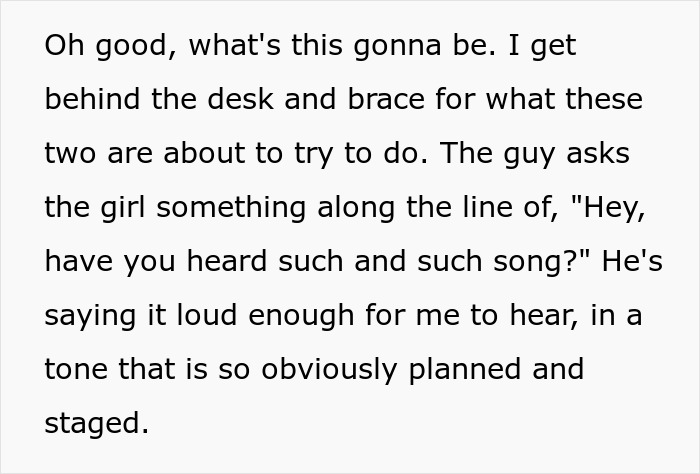Image resolution: width=700 pixels, height=474 pixels.
Task: Click the word "loud" in sixth line
Action: pyautogui.click(x=207, y=315)
